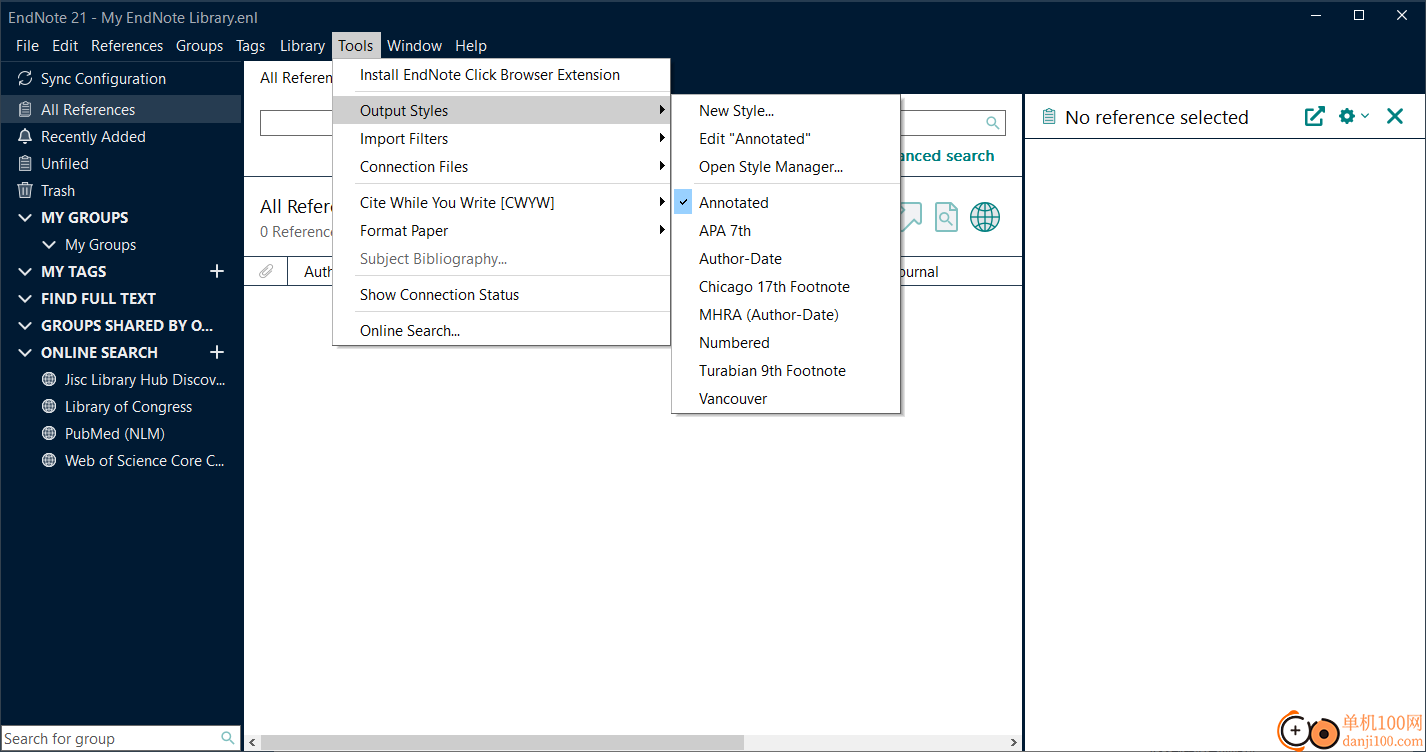This screenshot has width=1426, height=752.
Task: Open Cite While You Write submenu
Action: [501, 203]
